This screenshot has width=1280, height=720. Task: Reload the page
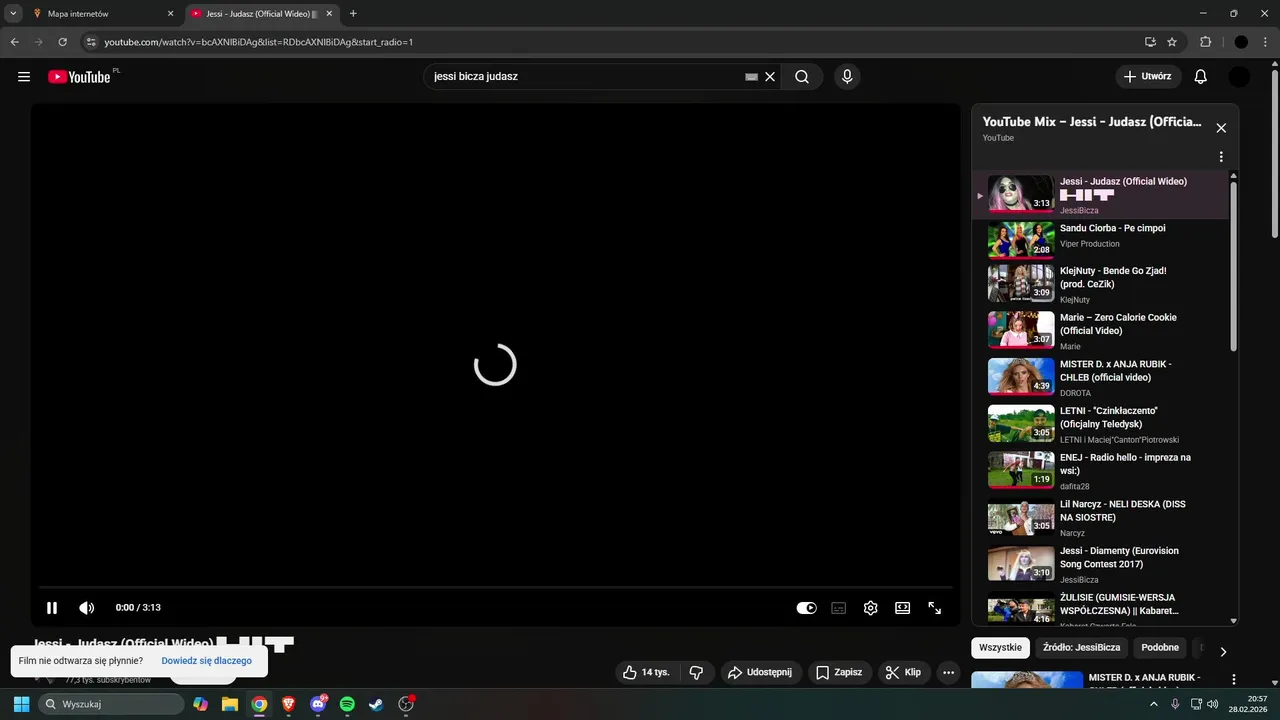click(62, 42)
